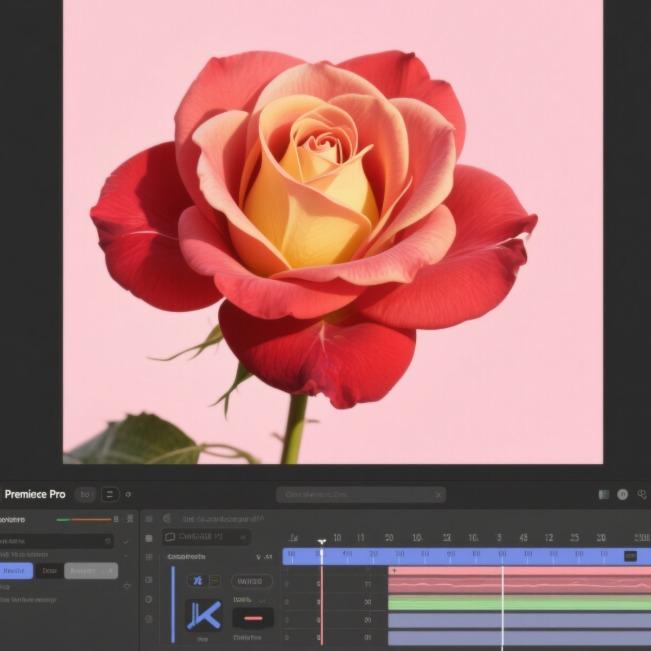Image resolution: width=651 pixels, height=651 pixels.
Task: Click the rounded square button beside the pill toggle
Action: pos(110,494)
